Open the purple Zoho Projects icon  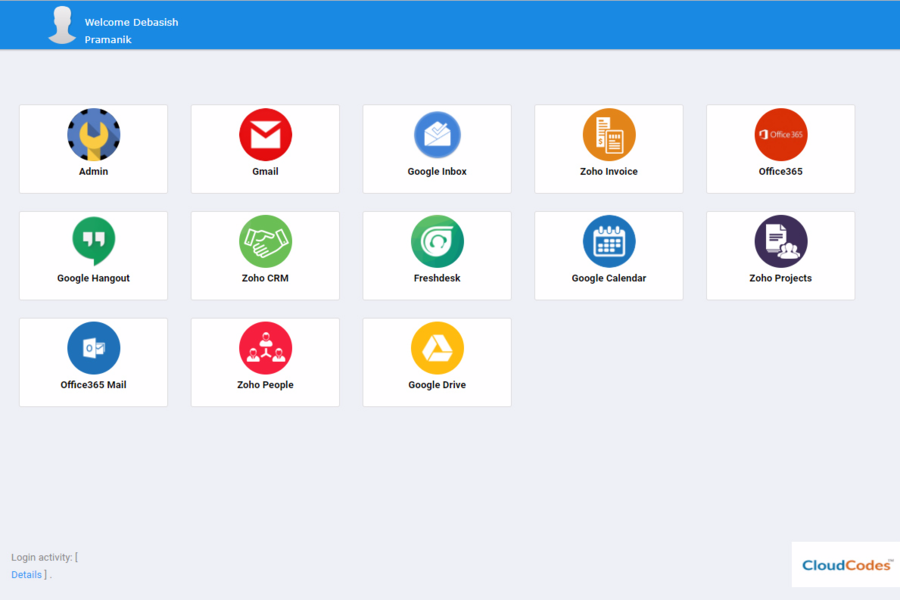coord(781,241)
